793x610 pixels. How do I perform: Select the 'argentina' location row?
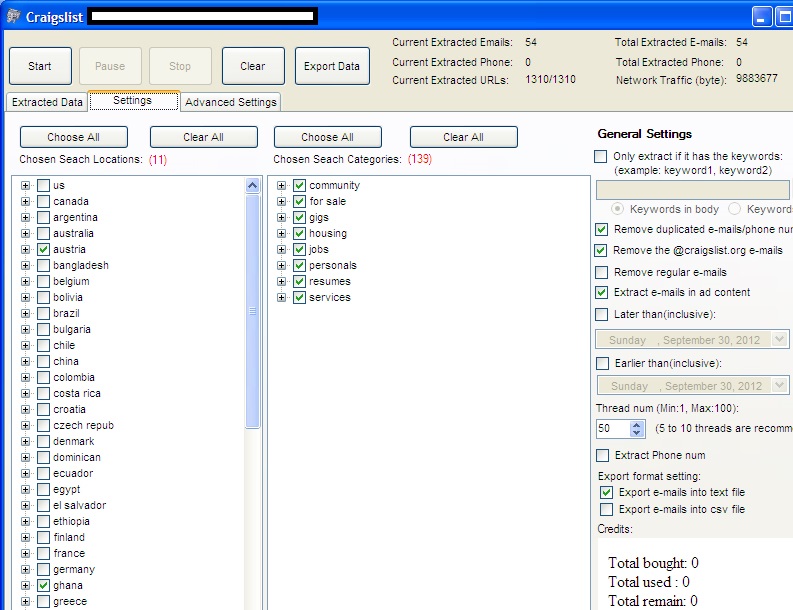pyautogui.click(x=75, y=217)
